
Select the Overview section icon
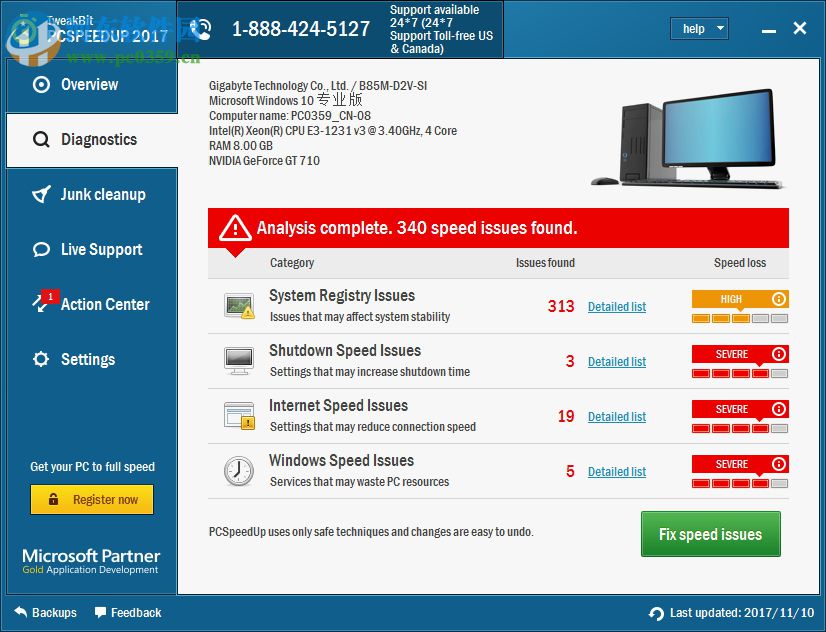click(x=41, y=84)
